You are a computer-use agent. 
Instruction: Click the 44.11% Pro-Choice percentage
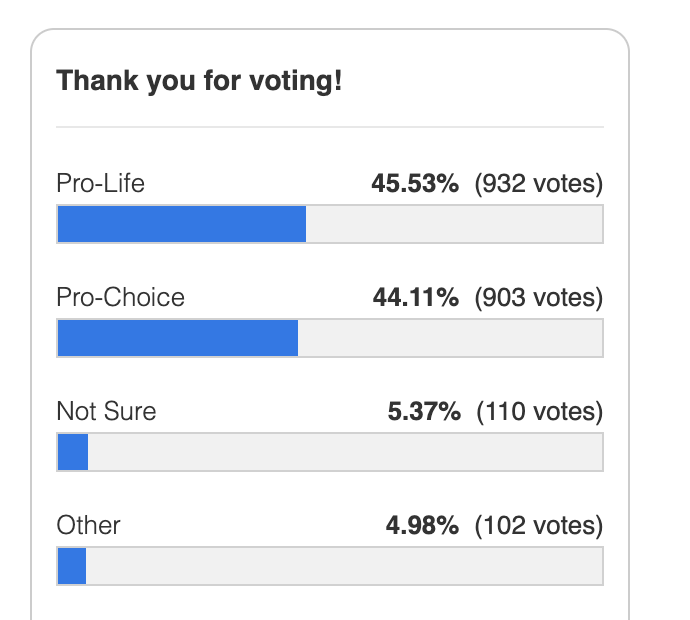[415, 297]
